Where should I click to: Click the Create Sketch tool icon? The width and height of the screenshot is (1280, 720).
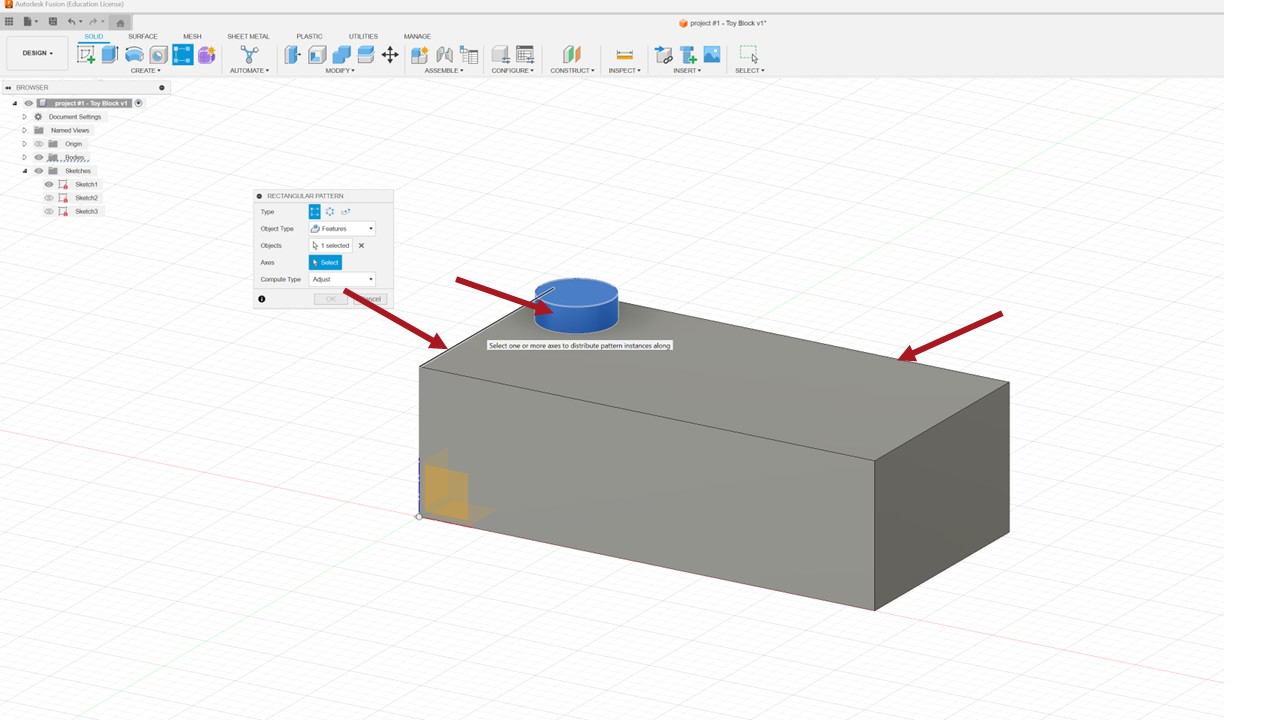86,54
